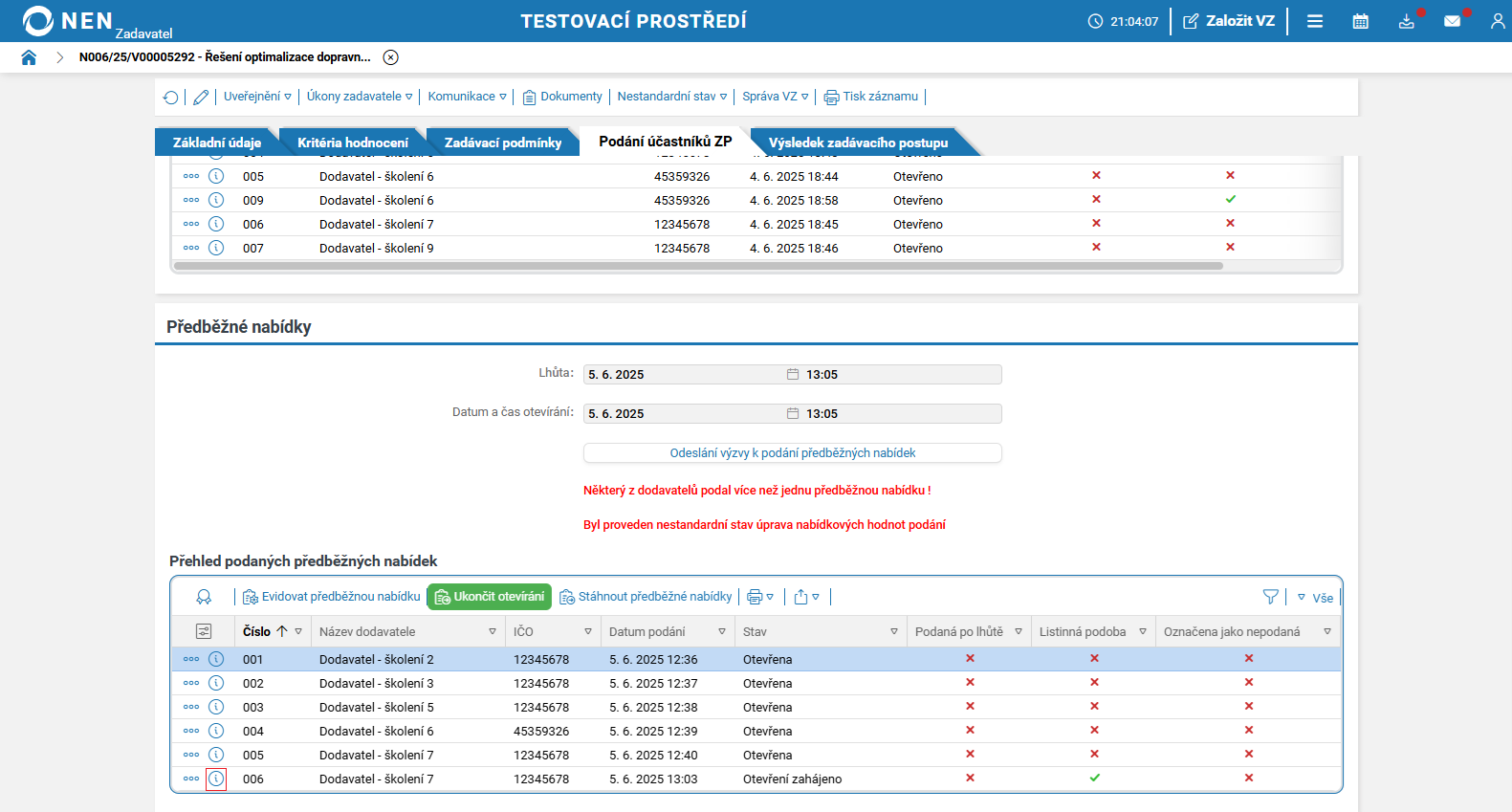The width and height of the screenshot is (1512, 812).
Task: Go to the home page icon
Action: pos(29,57)
